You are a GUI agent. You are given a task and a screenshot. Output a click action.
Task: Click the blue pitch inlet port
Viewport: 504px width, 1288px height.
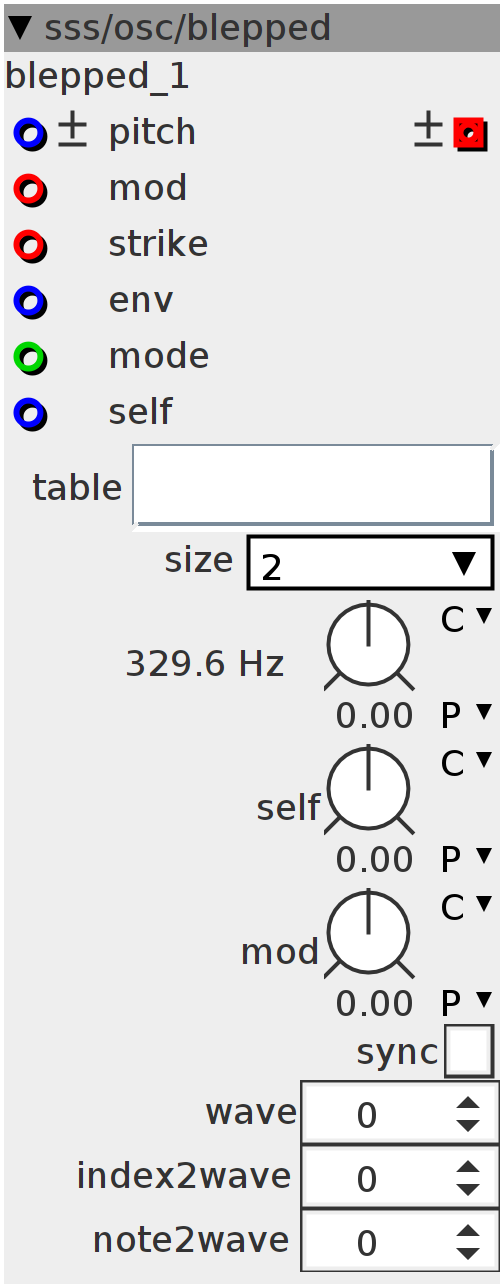point(30,133)
